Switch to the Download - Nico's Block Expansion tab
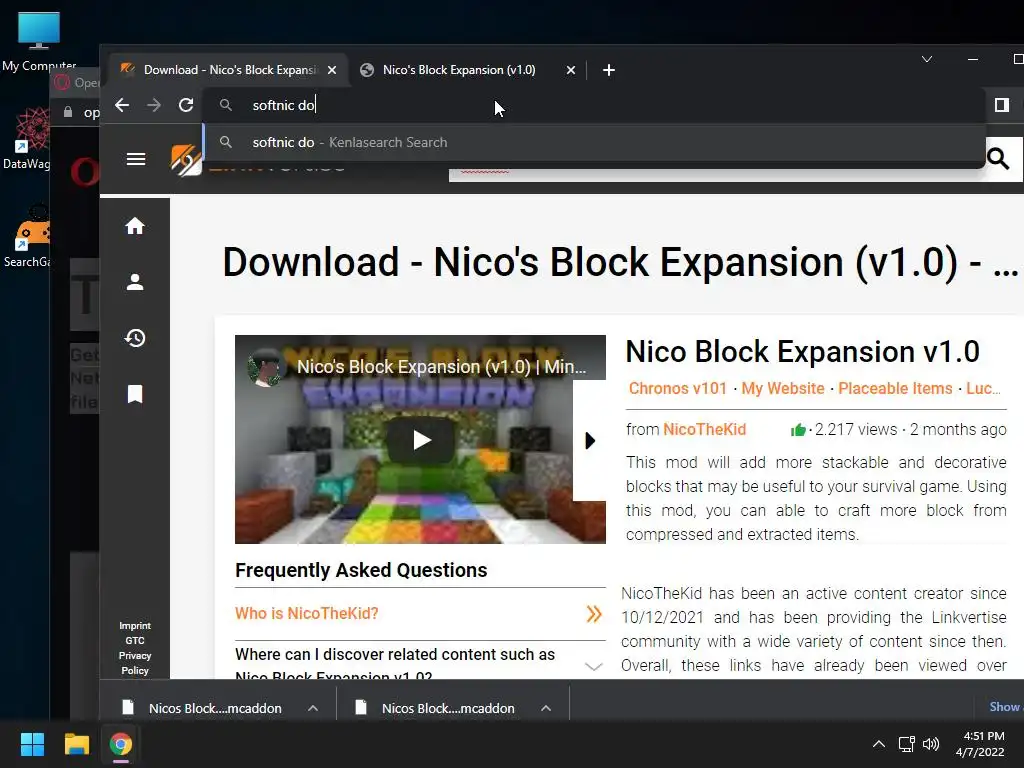This screenshot has width=1024, height=768. tap(229, 70)
